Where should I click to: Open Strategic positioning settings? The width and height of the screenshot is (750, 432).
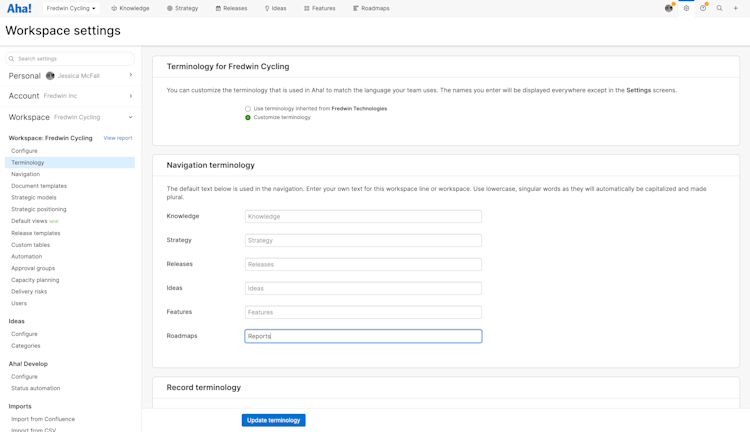tap(39, 209)
